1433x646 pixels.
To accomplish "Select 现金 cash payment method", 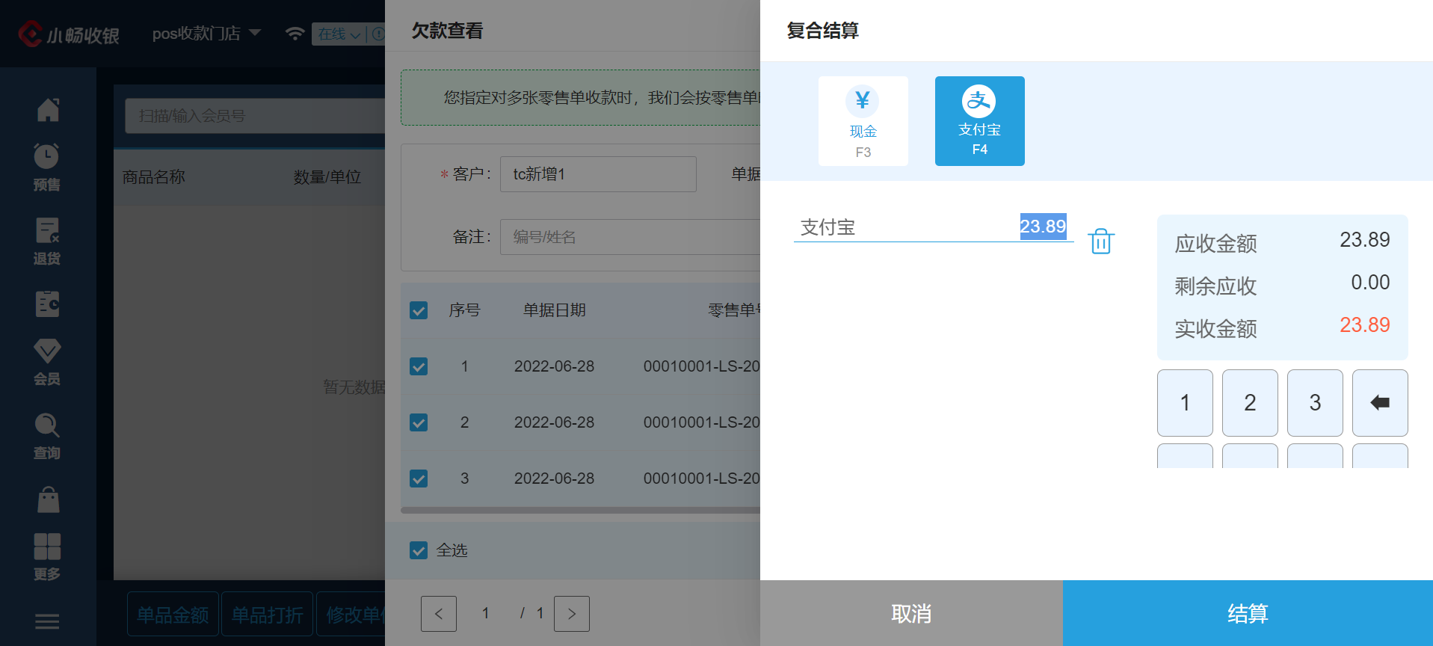I will [x=863, y=121].
